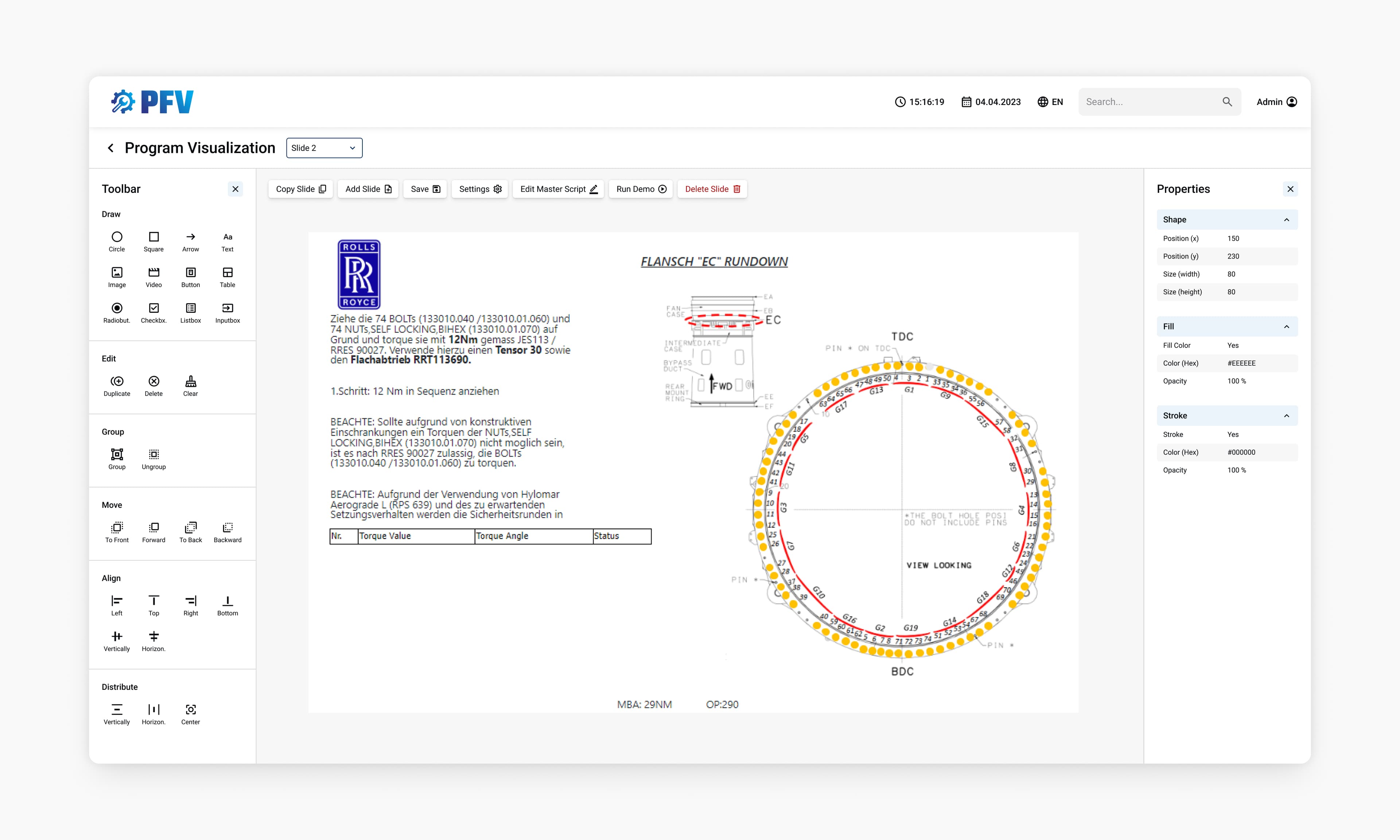Insert an Image element
The image size is (1400, 840).
tap(117, 277)
